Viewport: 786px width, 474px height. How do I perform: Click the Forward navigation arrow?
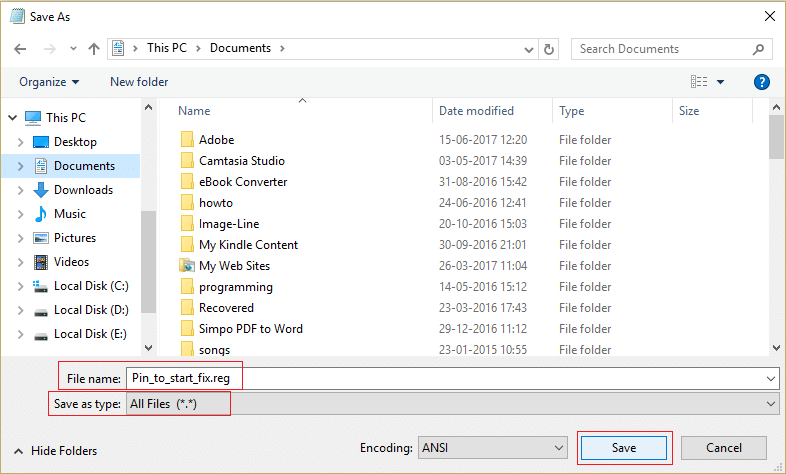[49, 49]
